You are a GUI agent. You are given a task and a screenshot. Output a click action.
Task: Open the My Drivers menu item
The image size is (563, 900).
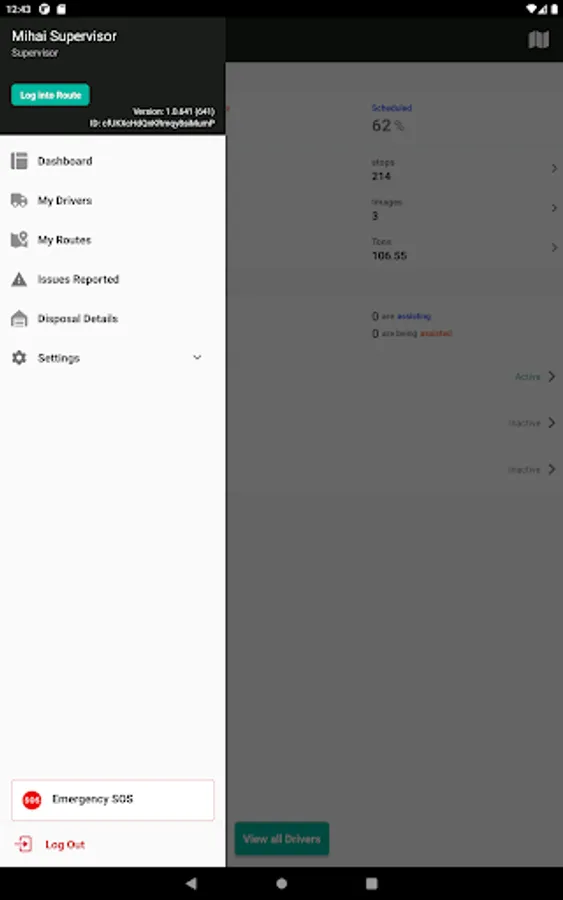(x=112, y=200)
